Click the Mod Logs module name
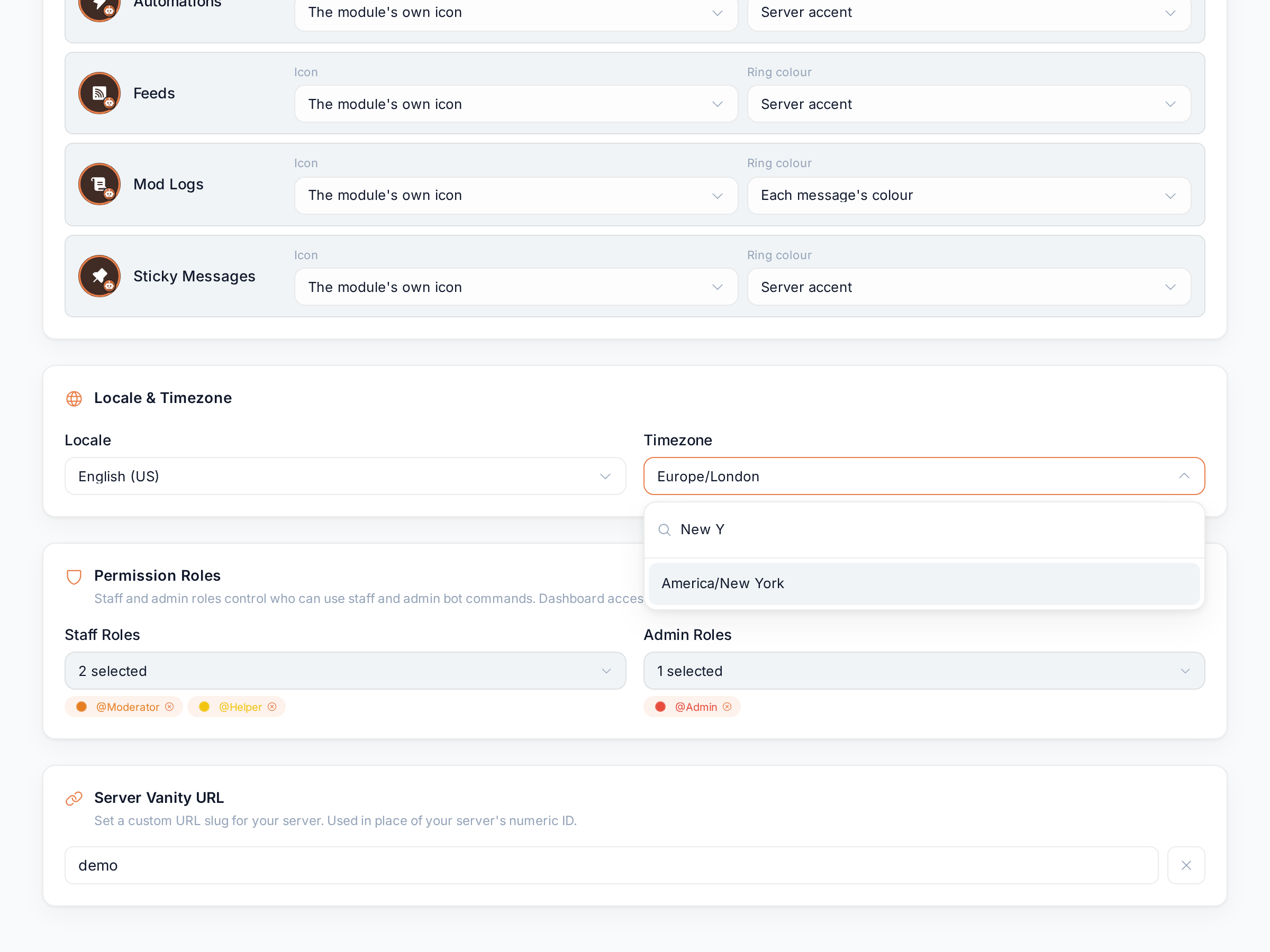This screenshot has width=1270, height=952. coord(168,184)
